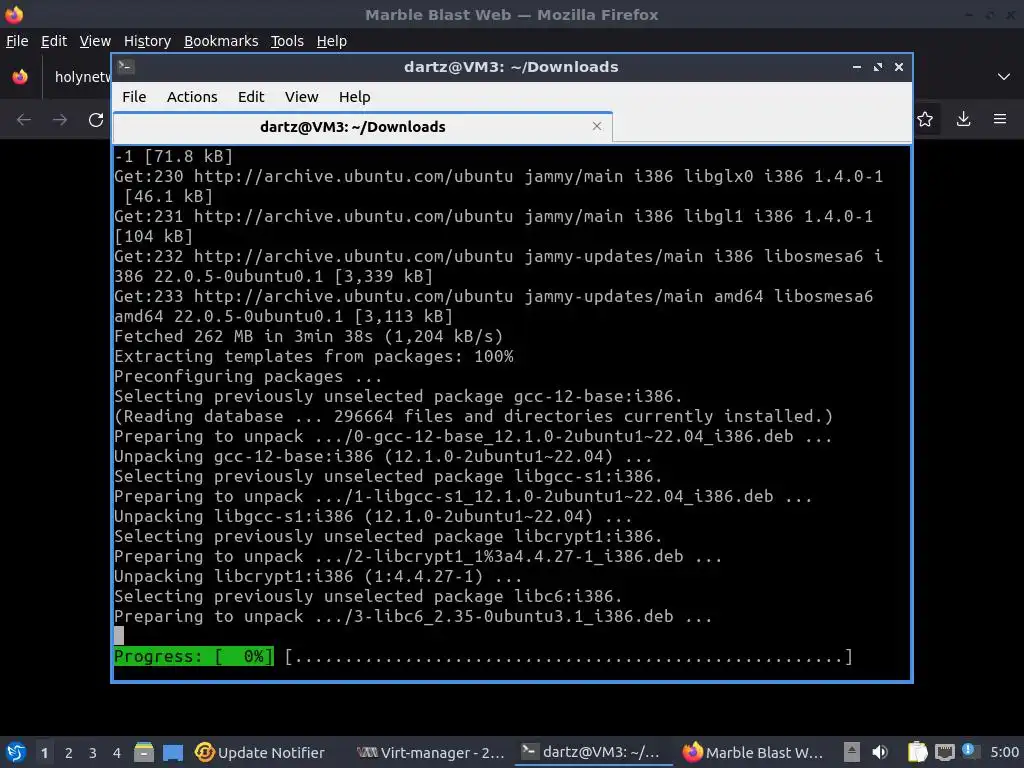This screenshot has height=768, width=1024.
Task: Open Firefox's Tools menu
Action: pyautogui.click(x=287, y=41)
